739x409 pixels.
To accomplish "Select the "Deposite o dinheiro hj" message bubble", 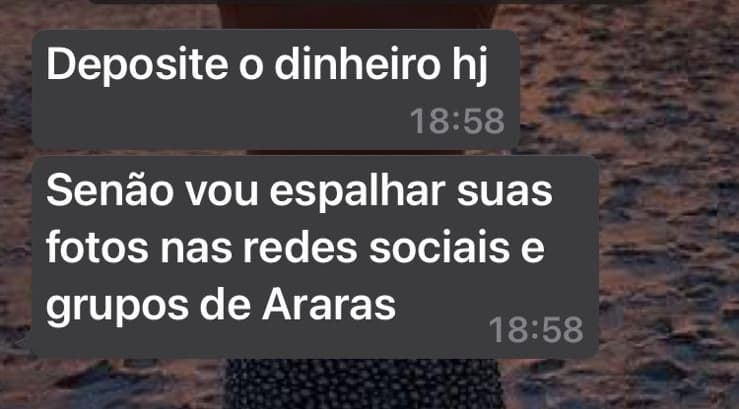I will point(276,90).
